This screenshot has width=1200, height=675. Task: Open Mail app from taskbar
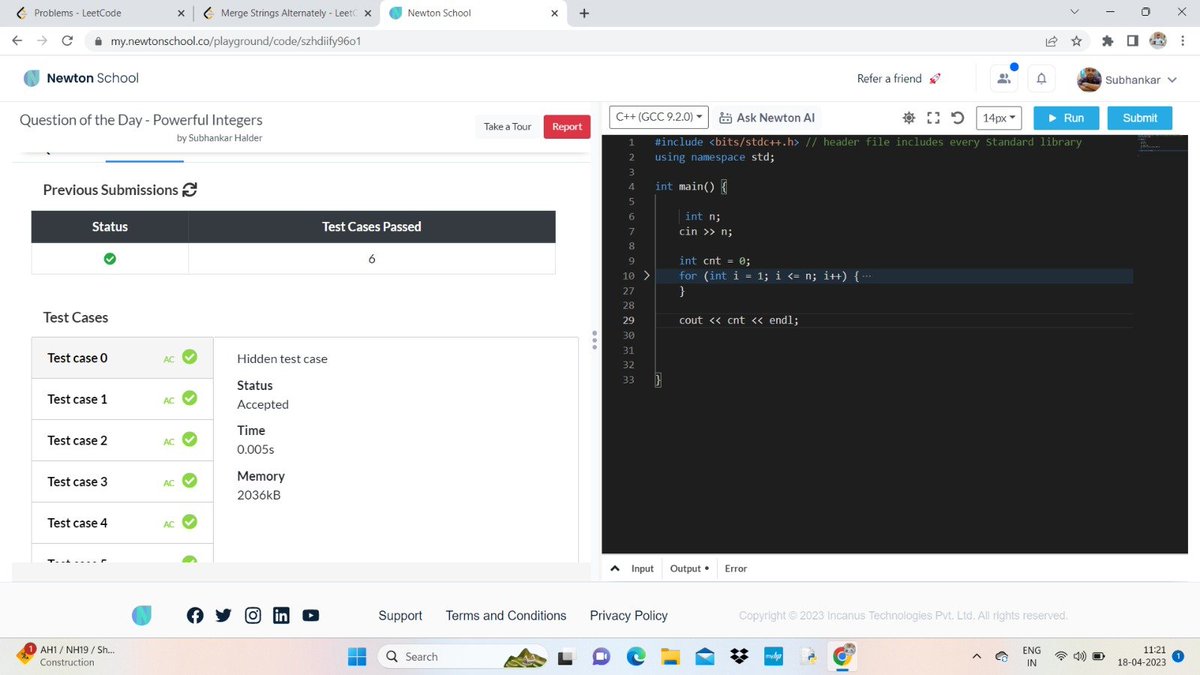704,657
